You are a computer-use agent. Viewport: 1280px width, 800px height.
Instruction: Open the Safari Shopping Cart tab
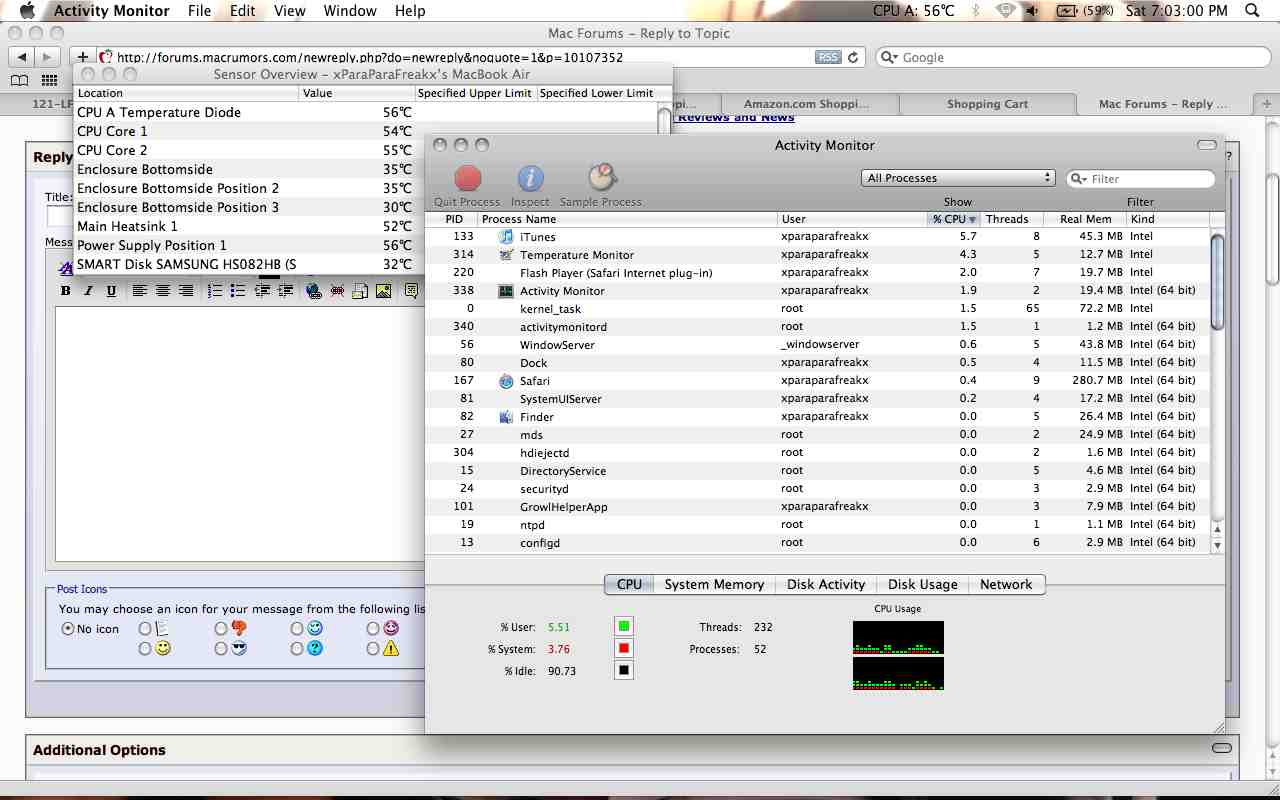point(987,104)
